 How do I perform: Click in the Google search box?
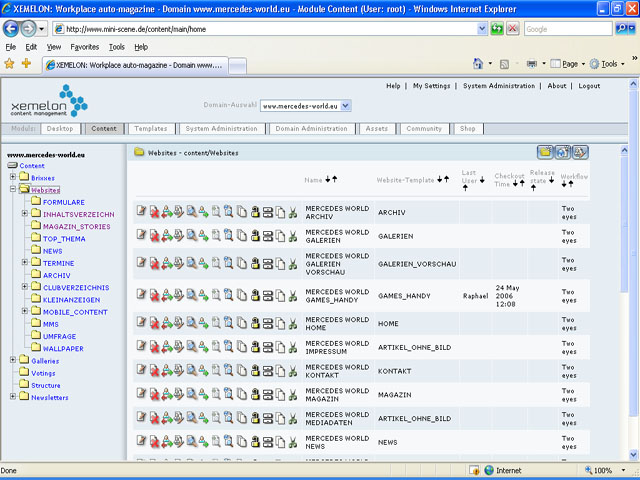point(568,29)
